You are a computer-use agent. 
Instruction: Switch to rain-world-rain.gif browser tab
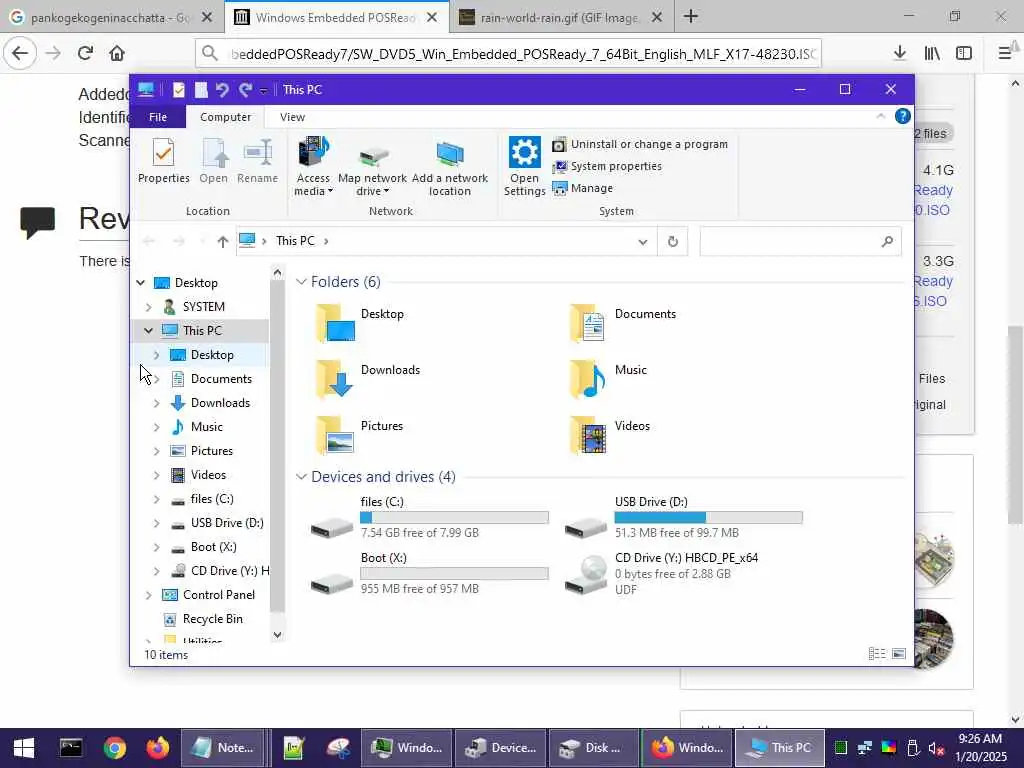[x=560, y=18]
